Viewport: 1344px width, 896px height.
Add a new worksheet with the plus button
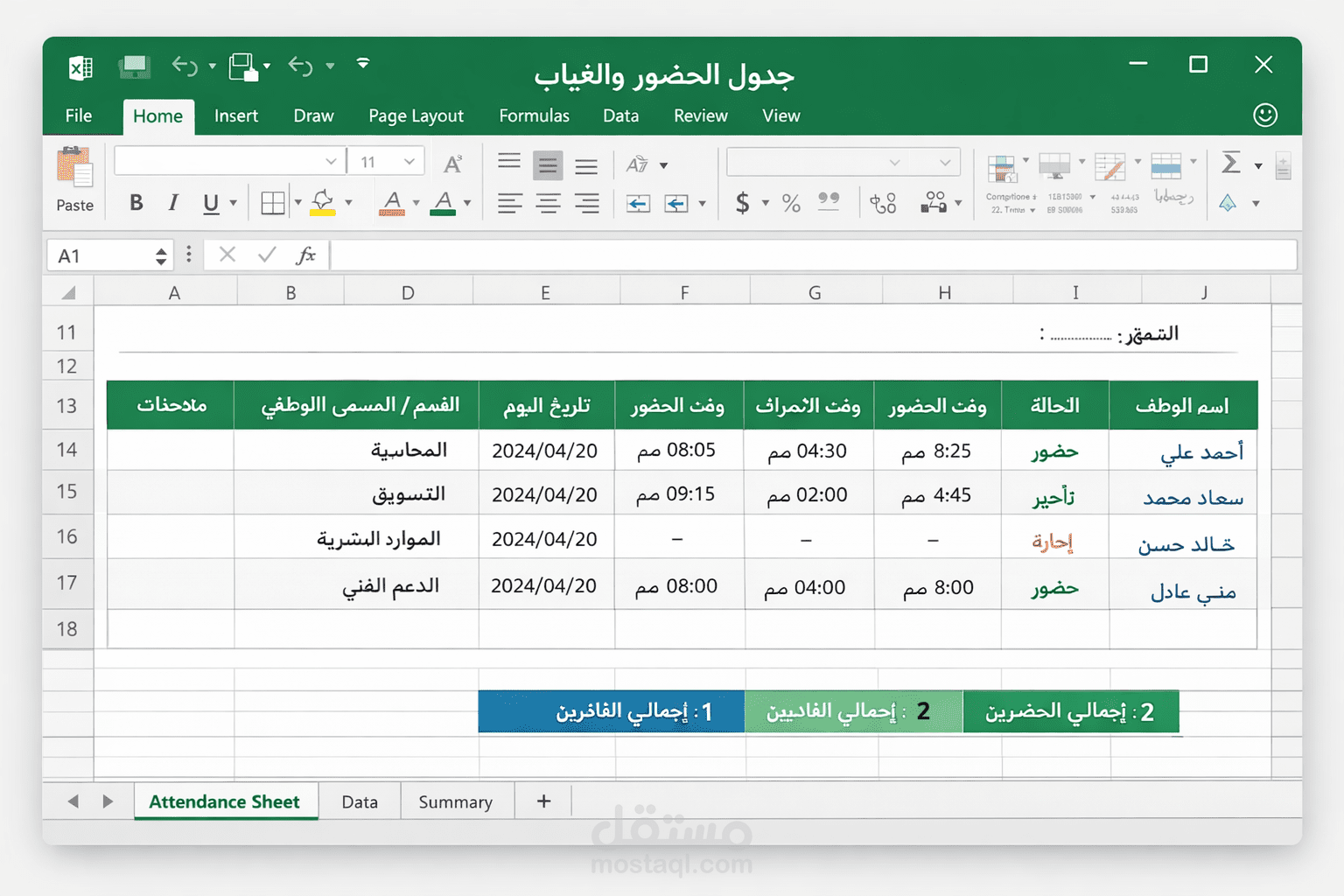(x=542, y=801)
